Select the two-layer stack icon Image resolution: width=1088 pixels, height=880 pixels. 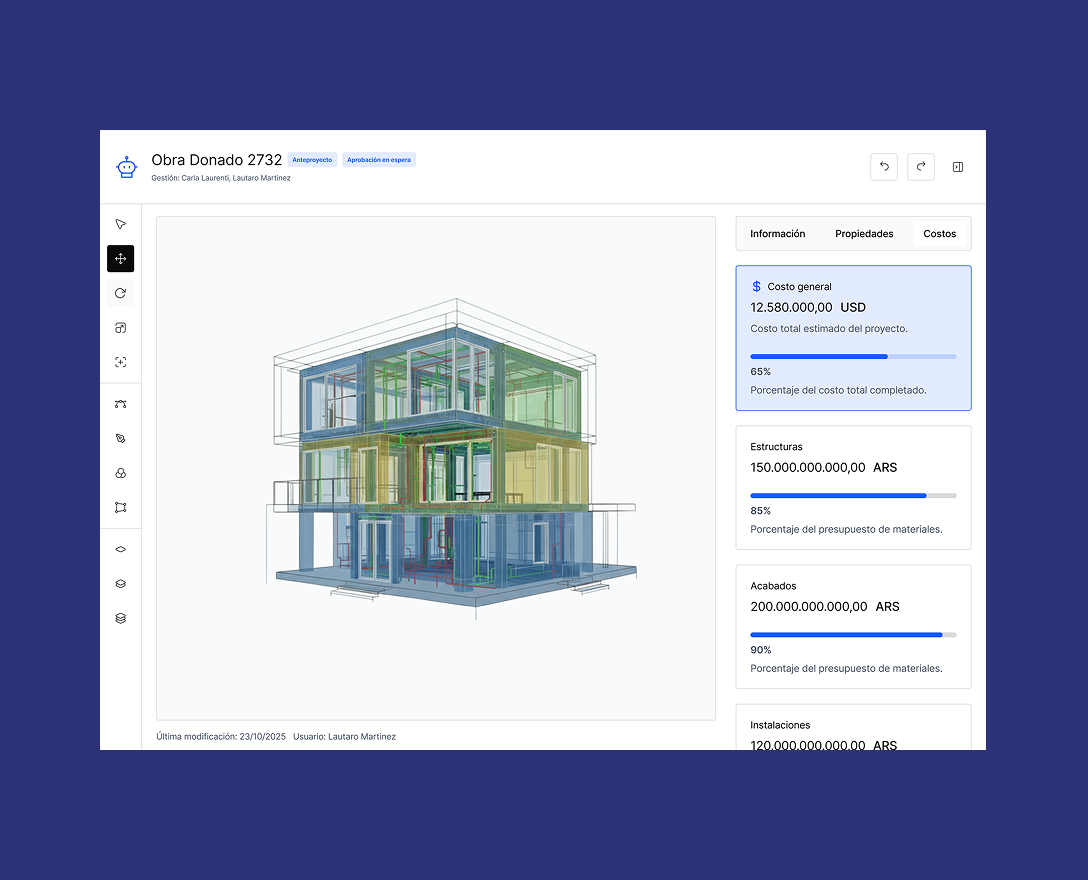coord(120,584)
